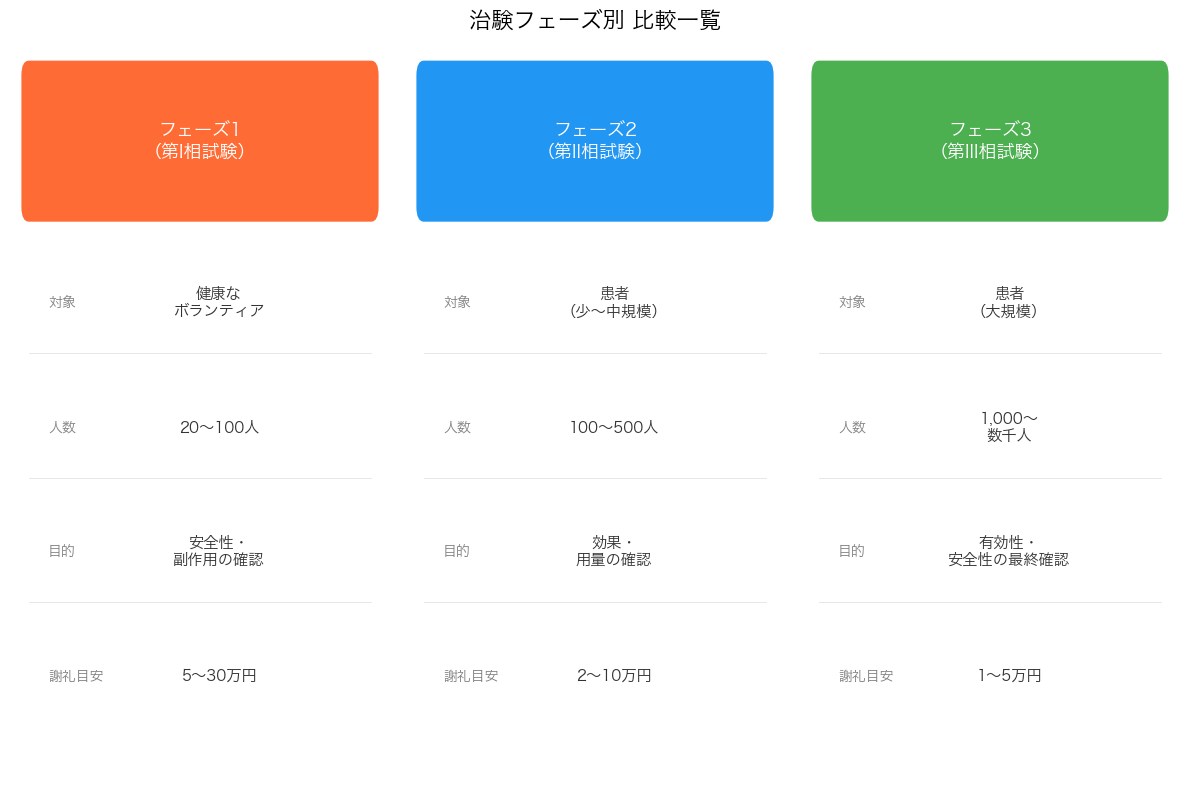Click the 5〜30万円 reward value
This screenshot has width=1189, height=788.
[x=219, y=676]
